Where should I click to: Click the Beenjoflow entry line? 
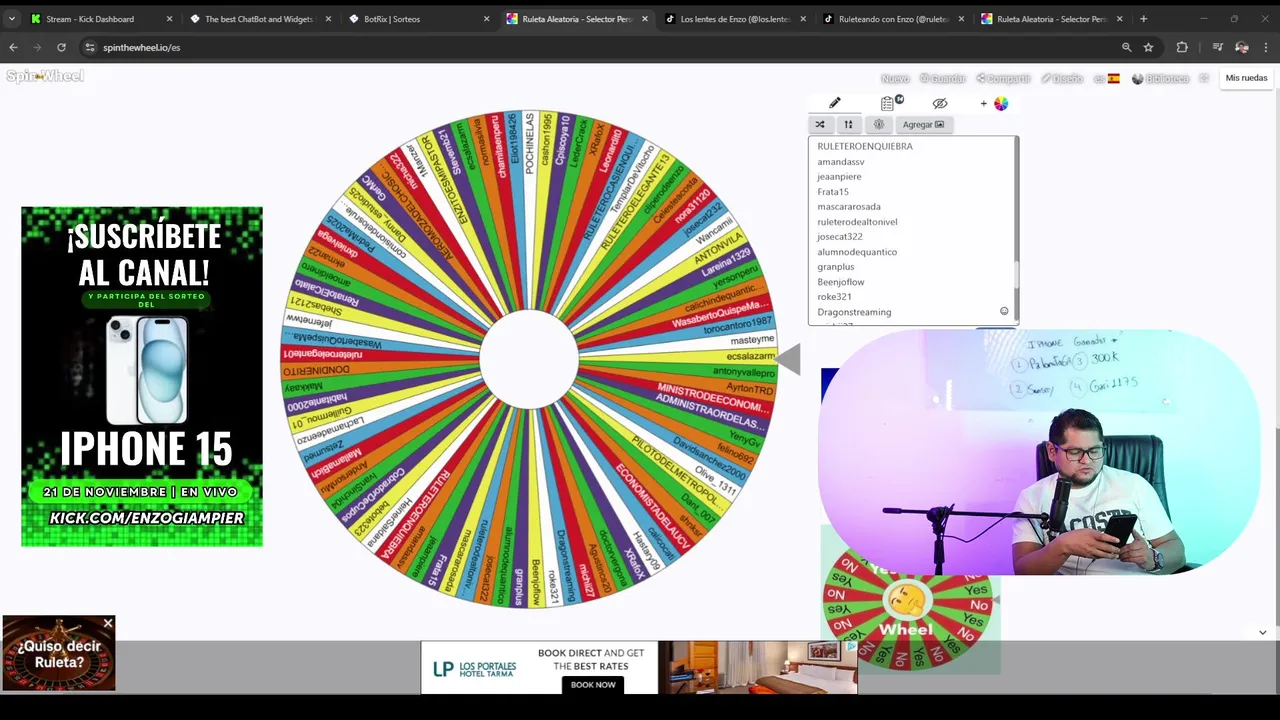841,281
